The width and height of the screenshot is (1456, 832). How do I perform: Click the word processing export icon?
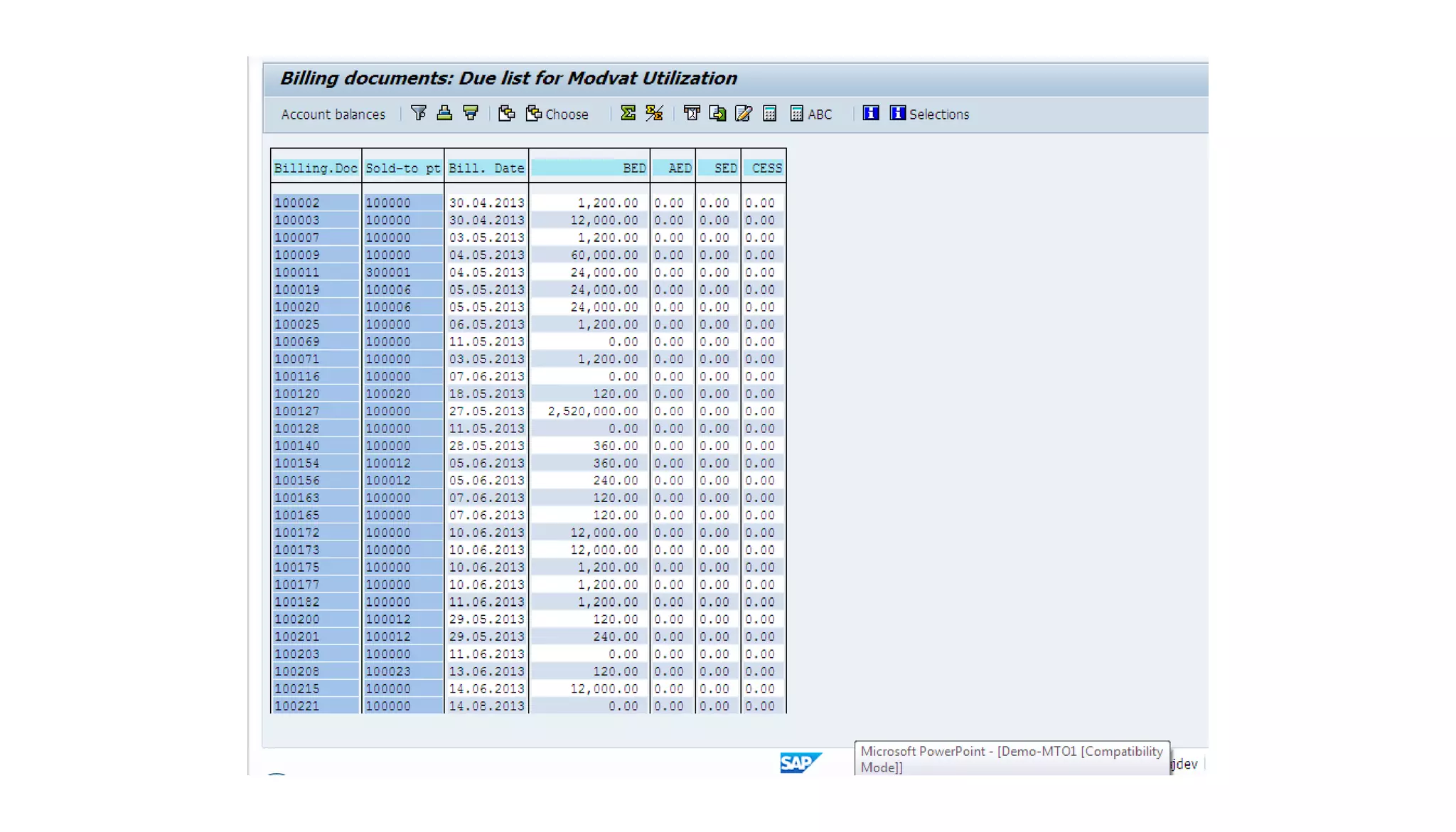click(692, 113)
